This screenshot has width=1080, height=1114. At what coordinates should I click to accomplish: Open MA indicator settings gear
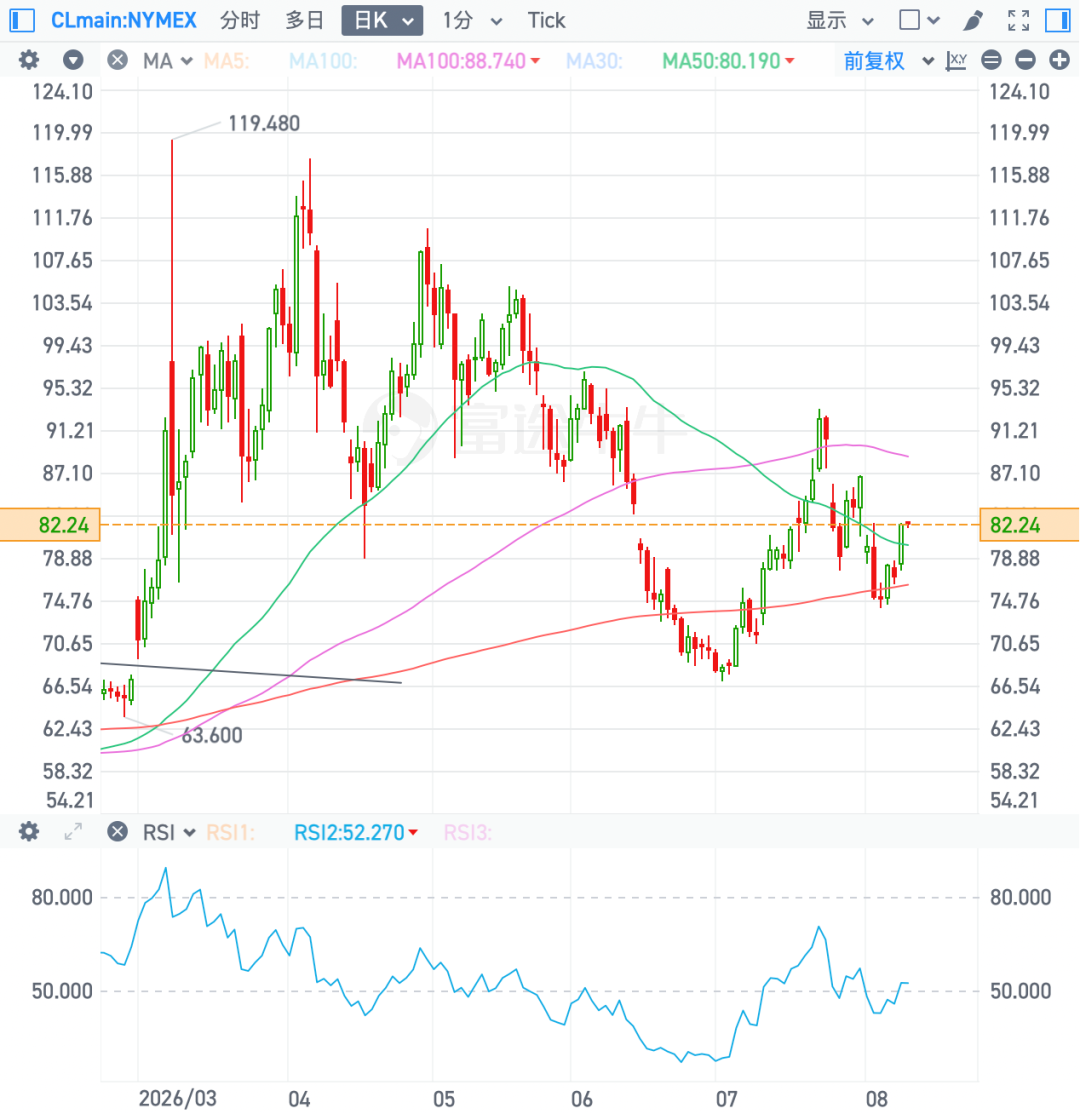pyautogui.click(x=28, y=60)
